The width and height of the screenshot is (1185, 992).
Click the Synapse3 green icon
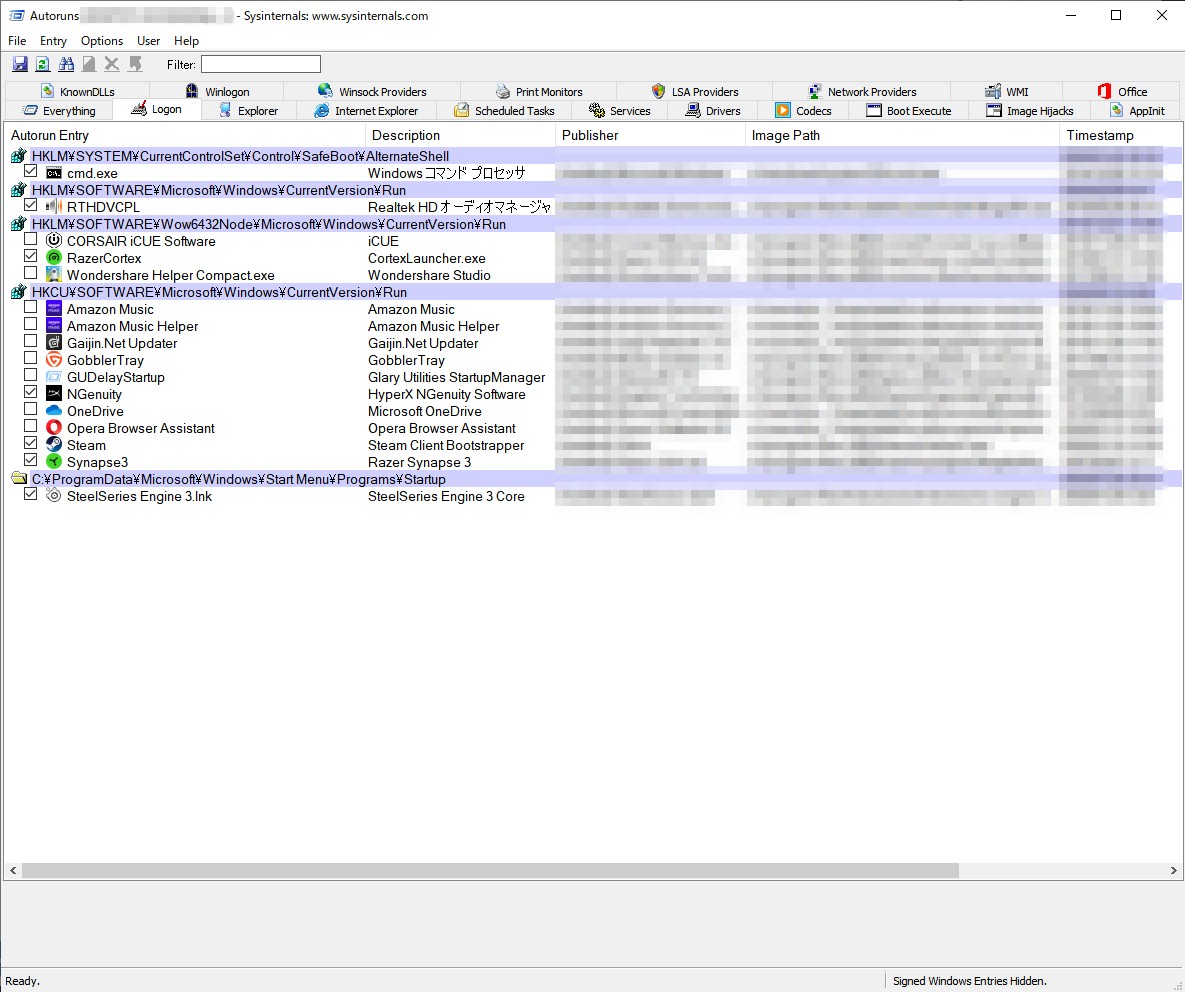(54, 462)
